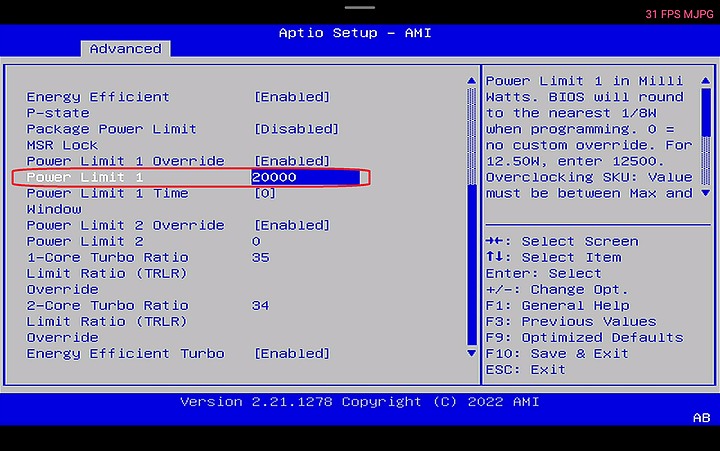Click F1: General Help hint
The image size is (720, 451).
pos(557,305)
